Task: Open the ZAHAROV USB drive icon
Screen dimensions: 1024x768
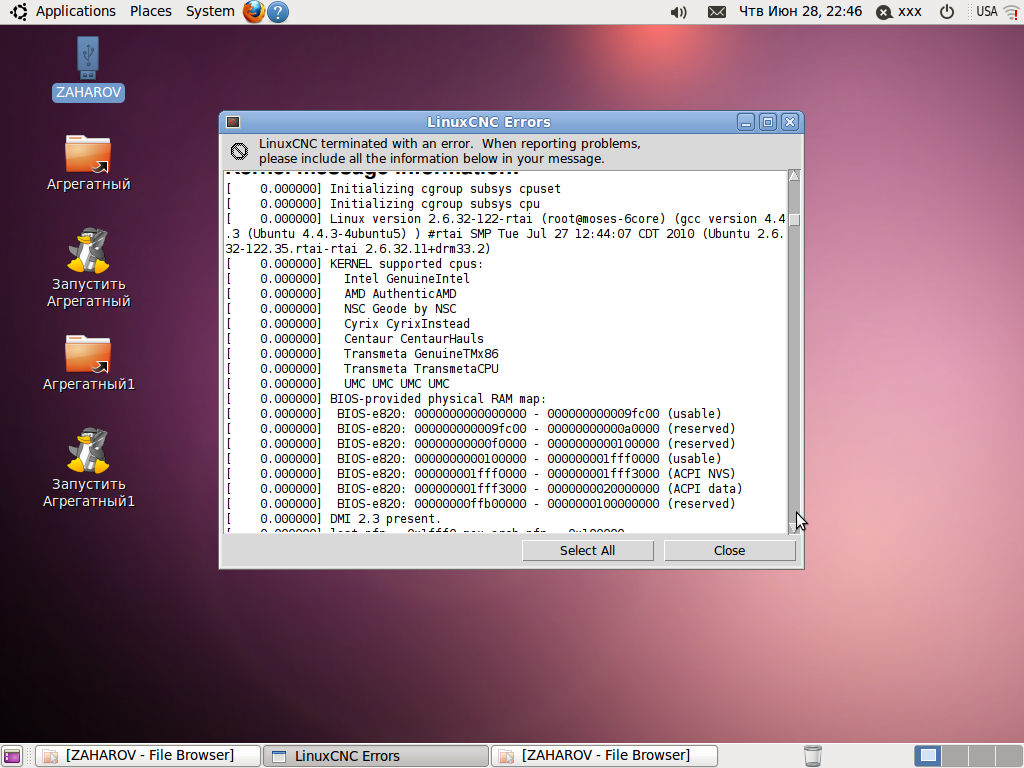Action: point(88,69)
